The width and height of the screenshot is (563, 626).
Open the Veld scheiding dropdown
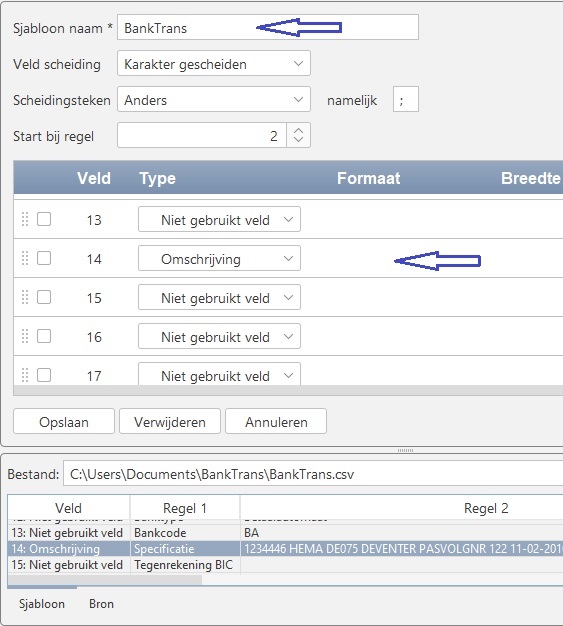[x=214, y=63]
